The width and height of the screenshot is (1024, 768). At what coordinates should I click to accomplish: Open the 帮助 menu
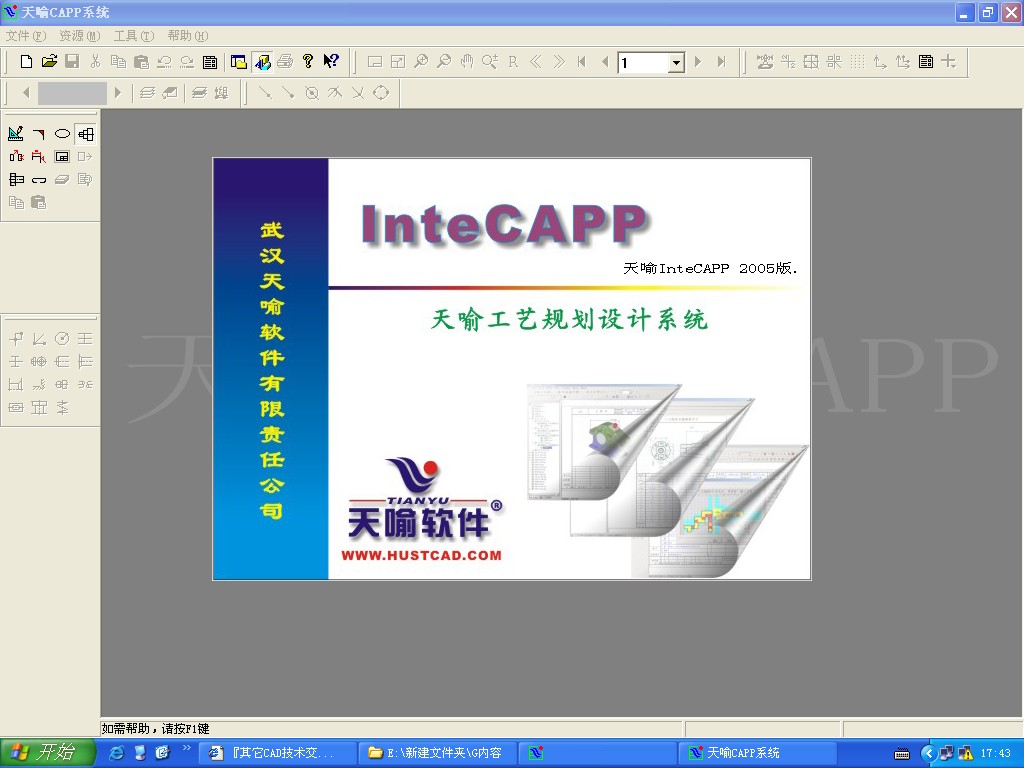[188, 36]
